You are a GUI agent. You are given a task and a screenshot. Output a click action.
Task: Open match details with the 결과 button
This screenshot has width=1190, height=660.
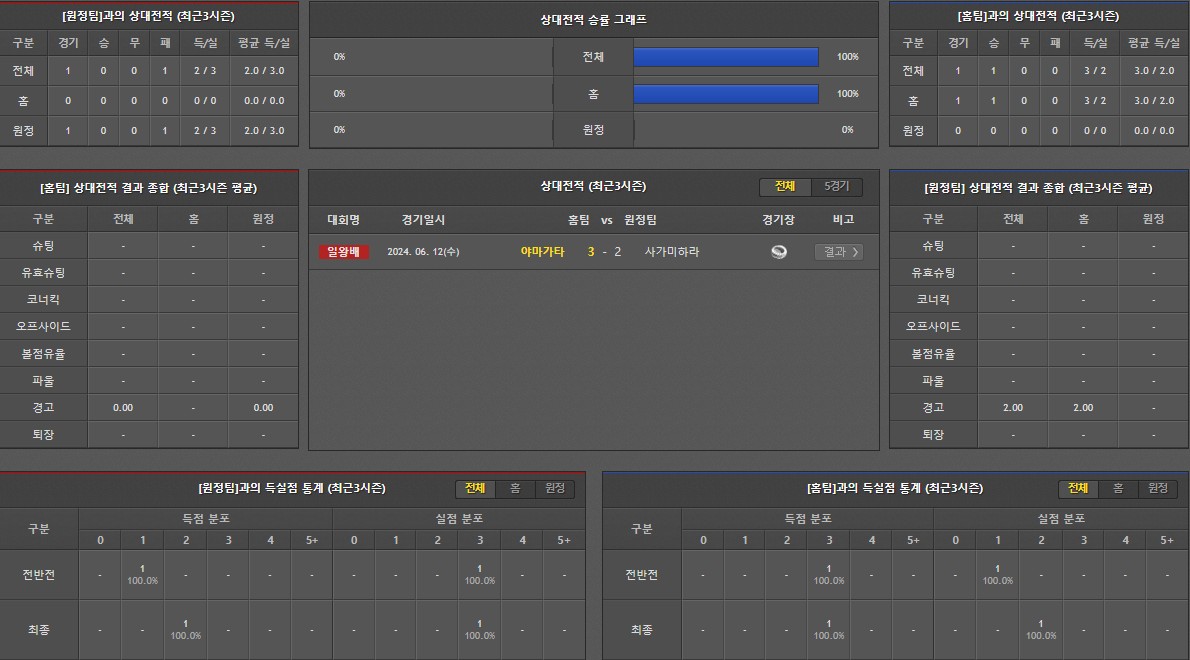click(x=837, y=252)
